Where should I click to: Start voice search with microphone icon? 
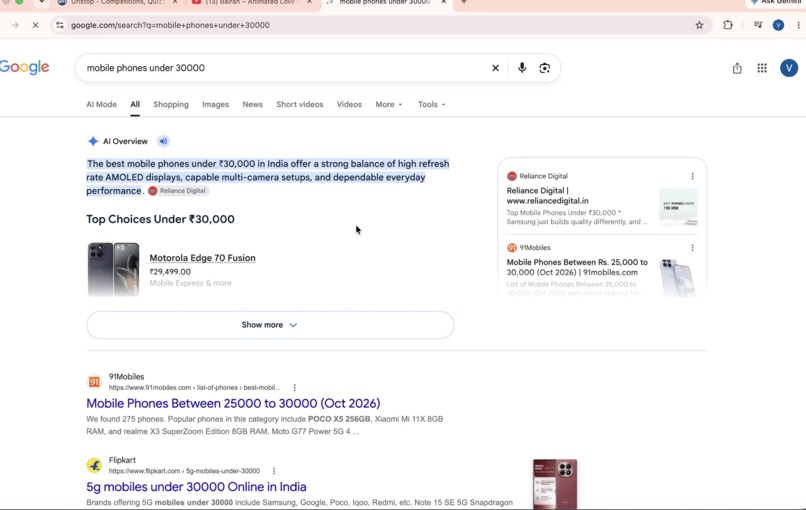(x=522, y=68)
